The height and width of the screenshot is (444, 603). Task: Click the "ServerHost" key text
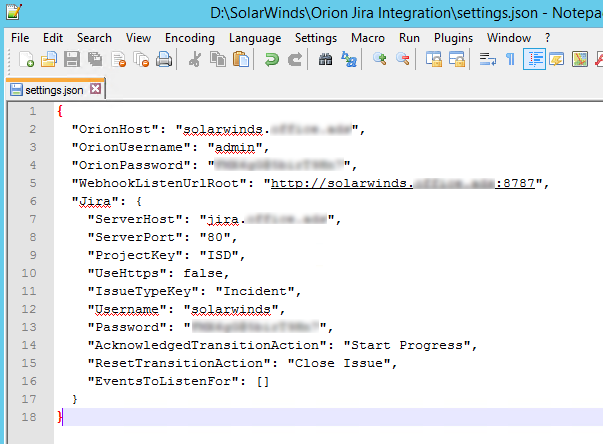pyautogui.click(x=135, y=219)
